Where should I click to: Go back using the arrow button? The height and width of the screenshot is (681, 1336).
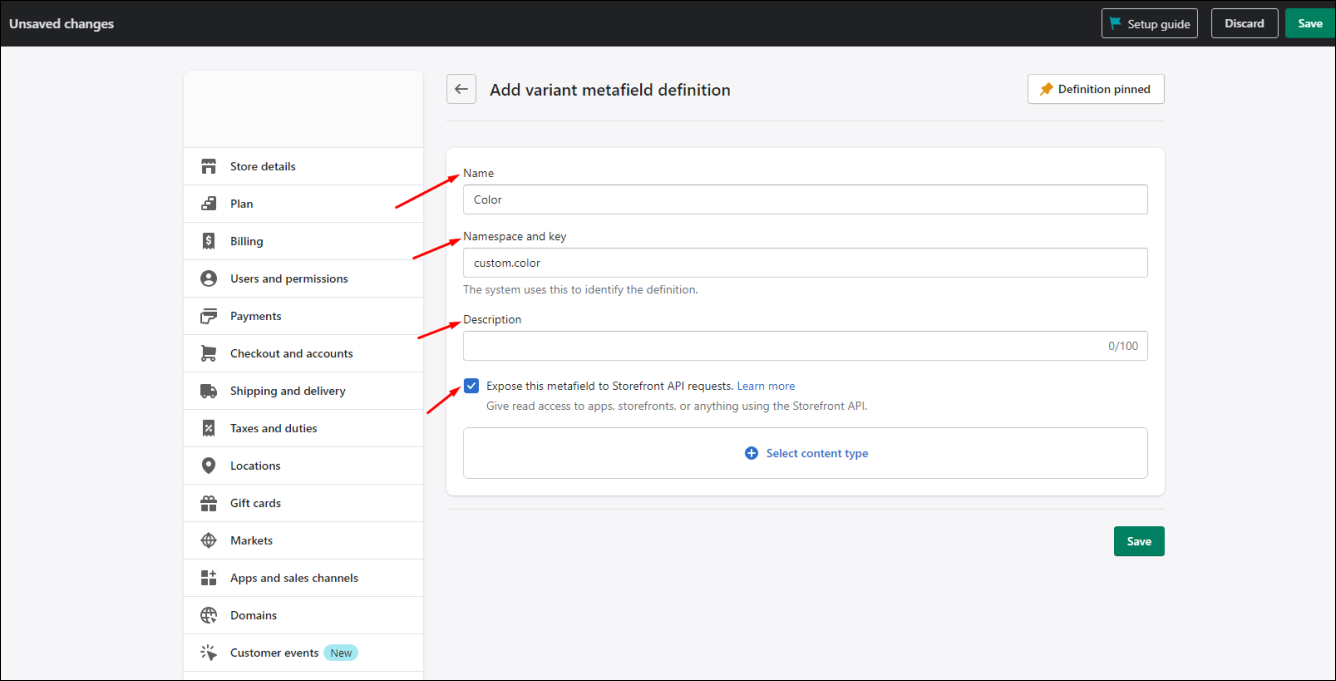[x=461, y=89]
